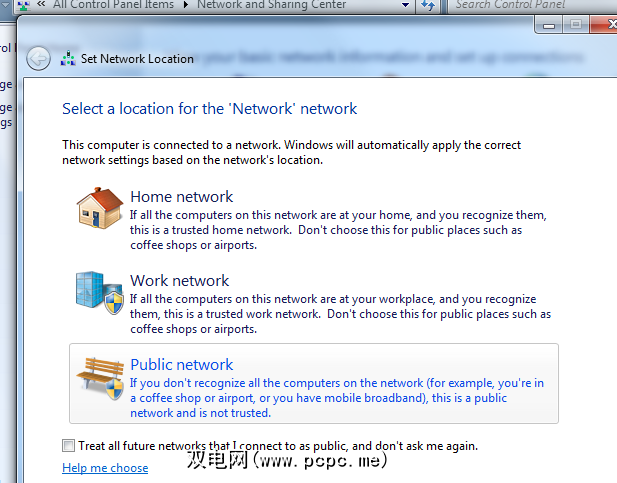Go to Network and Sharing Center breadcrumb
The image size is (617, 483).
click(272, 5)
